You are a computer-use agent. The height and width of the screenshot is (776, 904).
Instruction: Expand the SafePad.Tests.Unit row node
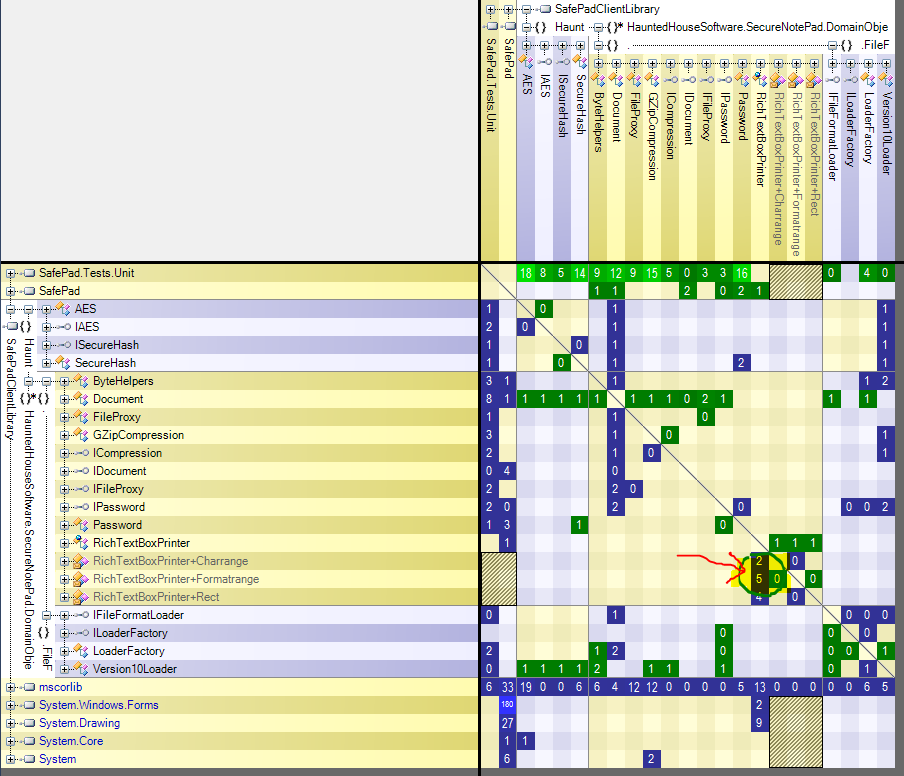point(11,273)
